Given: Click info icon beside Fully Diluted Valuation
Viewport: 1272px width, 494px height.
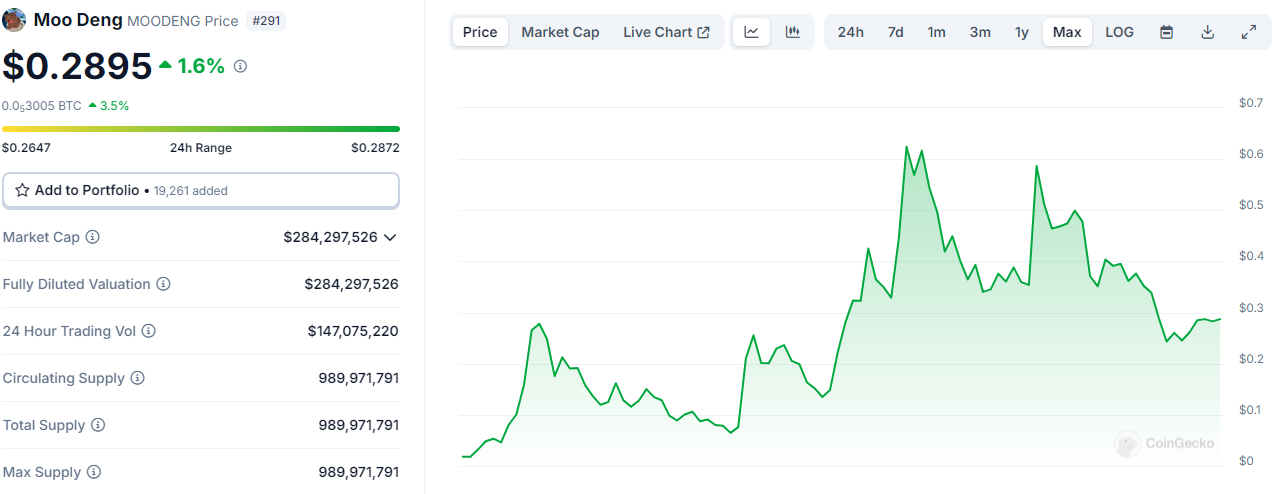Looking at the screenshot, I should [x=163, y=284].
